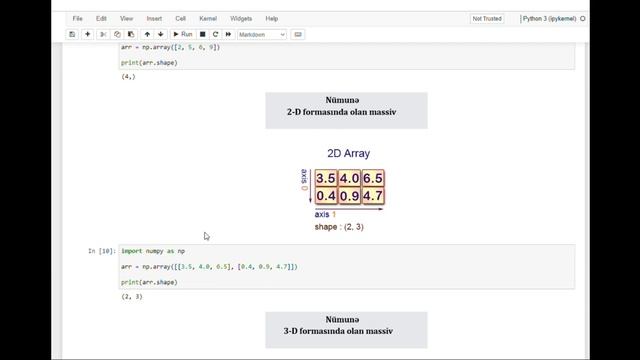Viewport: 640px width, 360px height.
Task: Move selected cell up arrow
Action: click(147, 35)
